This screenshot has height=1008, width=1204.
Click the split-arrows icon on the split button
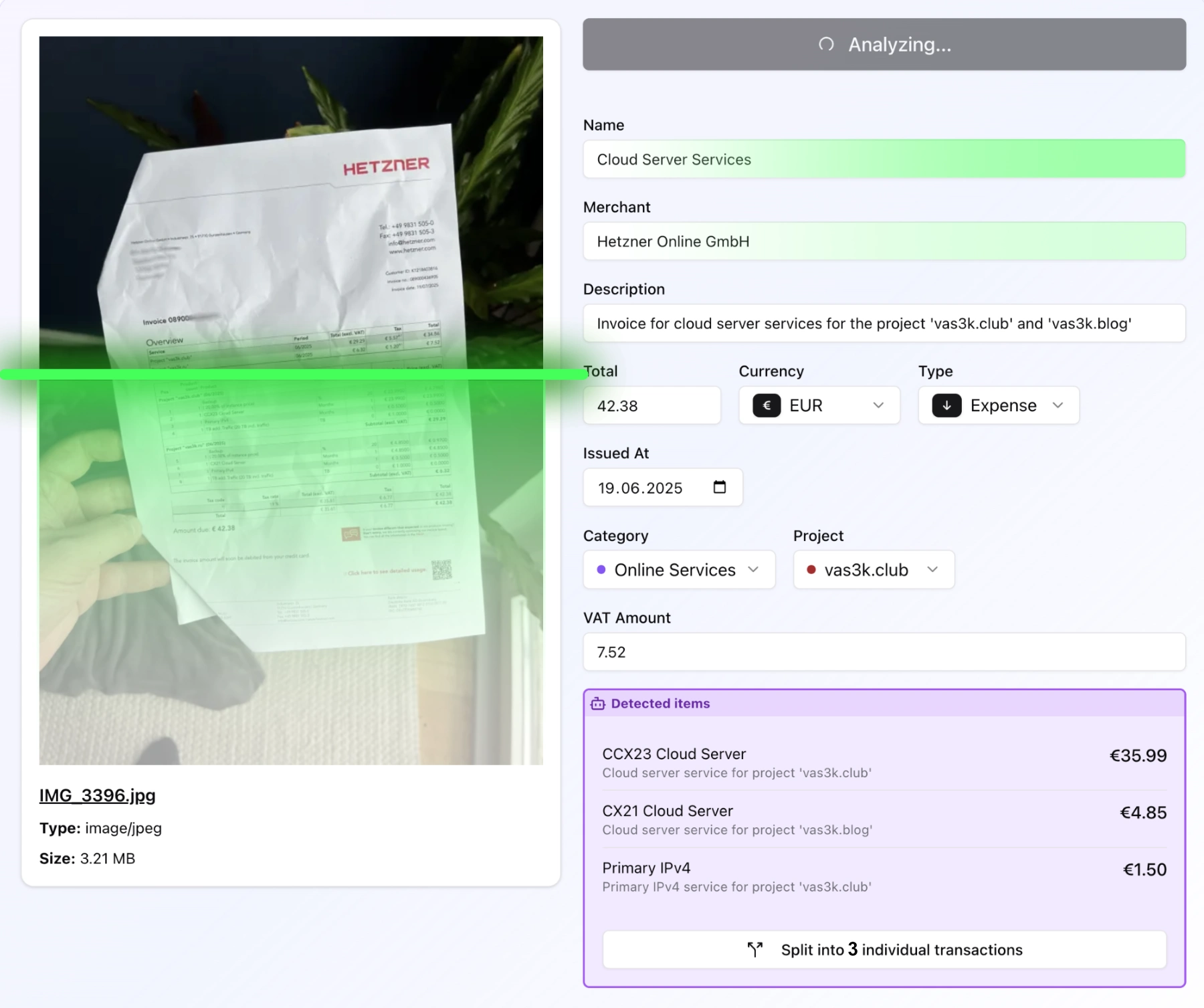coord(755,949)
